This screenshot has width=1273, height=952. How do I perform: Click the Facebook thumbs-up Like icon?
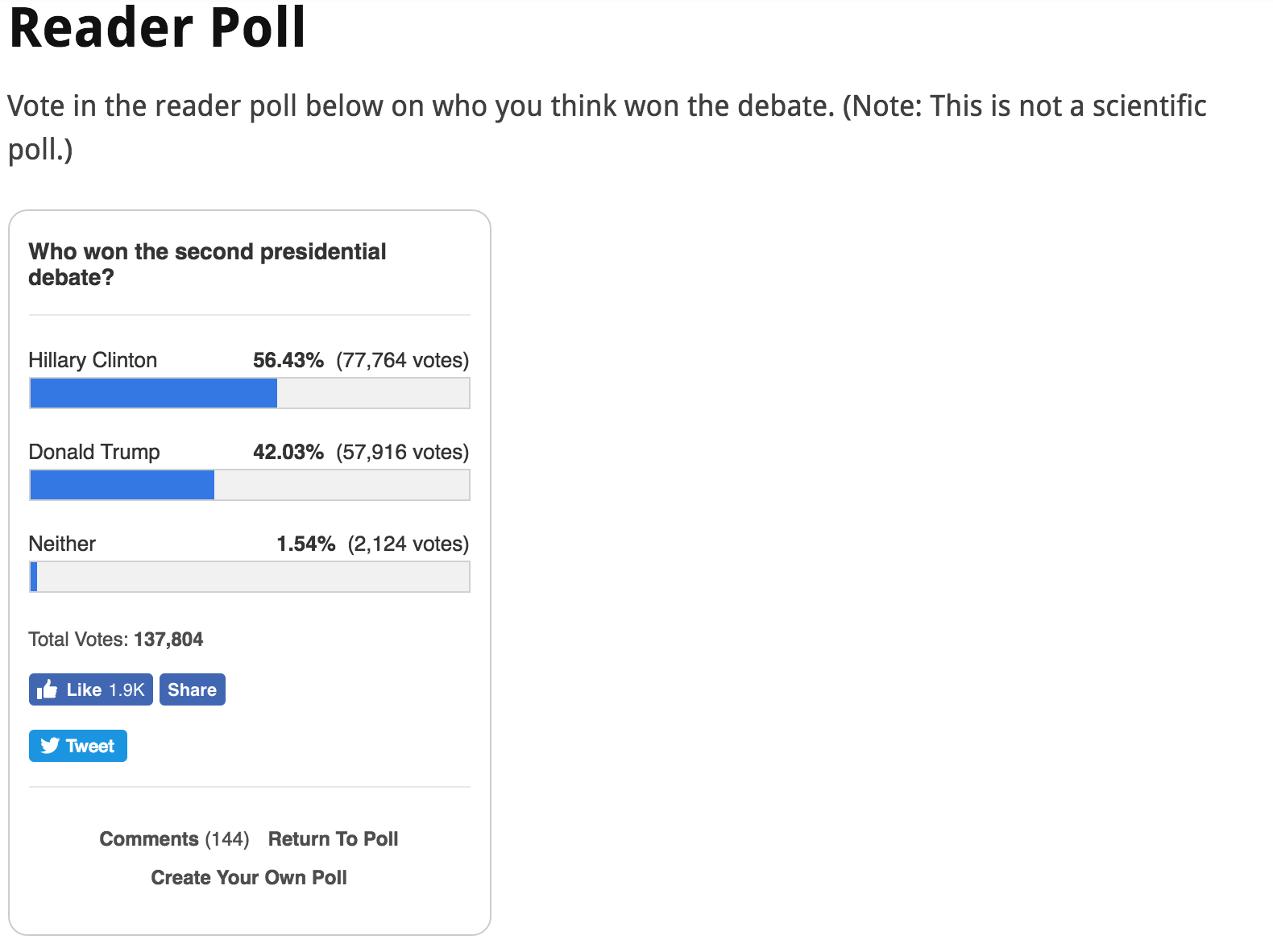point(48,689)
